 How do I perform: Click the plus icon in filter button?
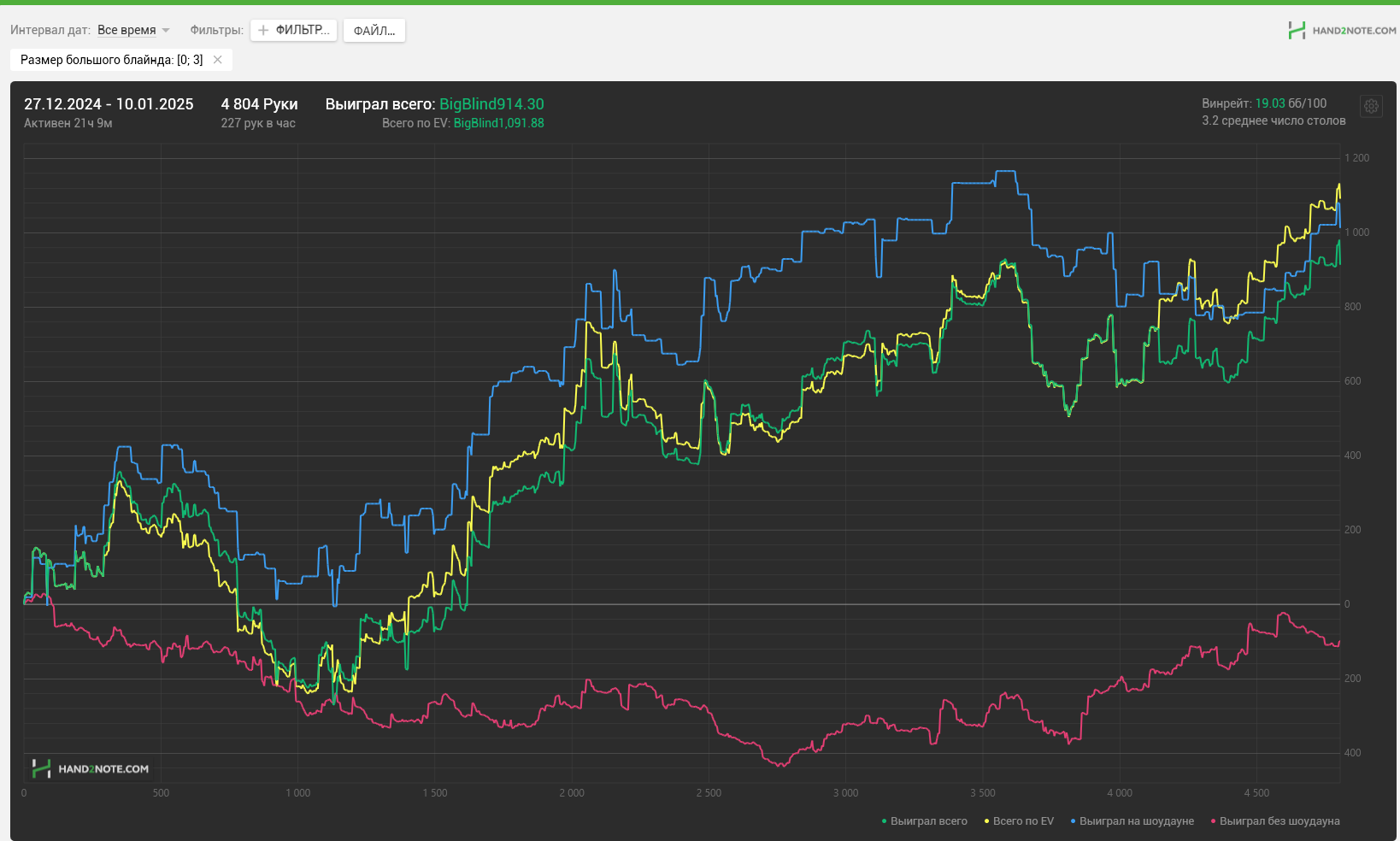coord(263,30)
